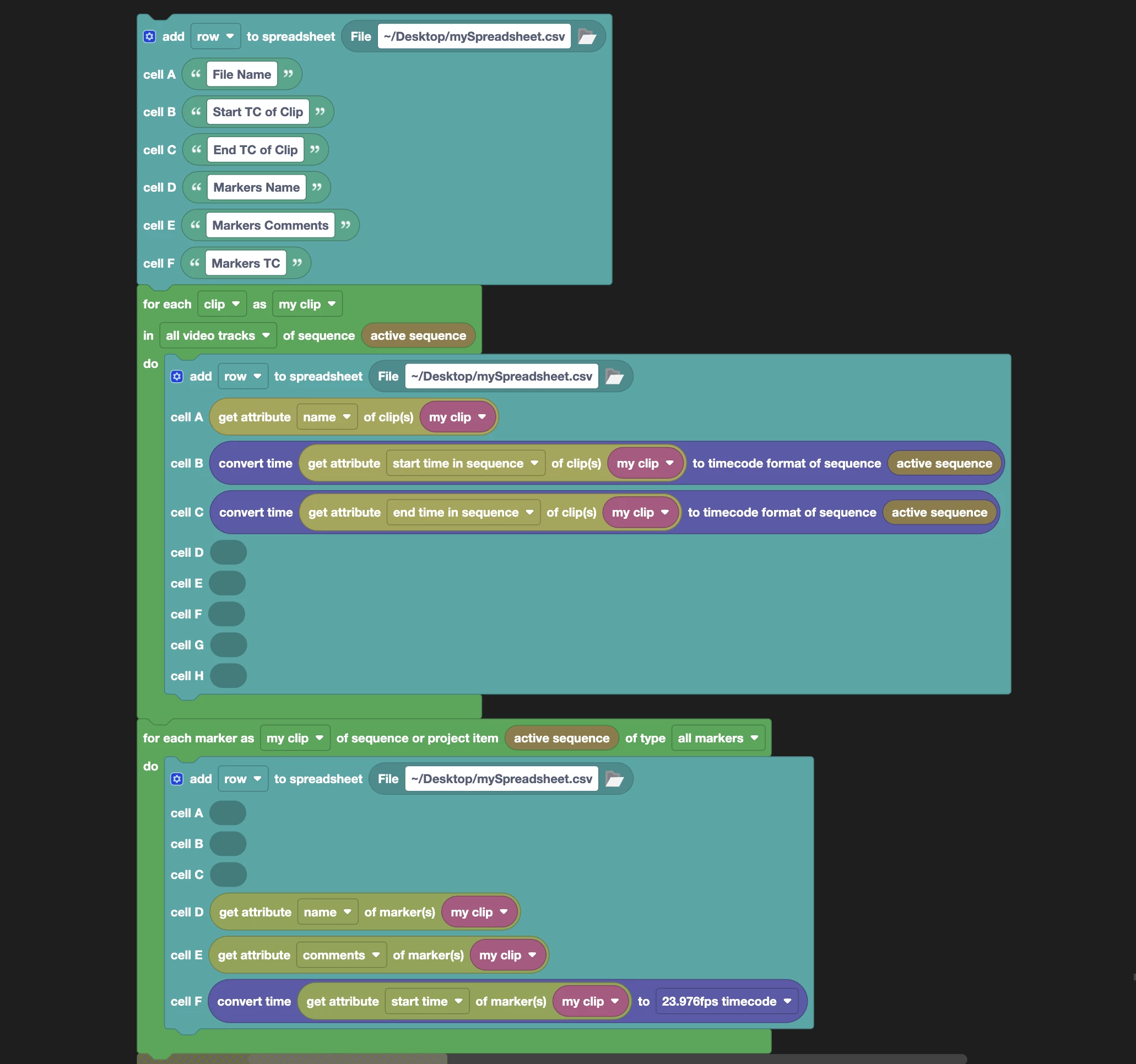Edit top spreadsheet file path field
1136x1064 pixels.
474,36
